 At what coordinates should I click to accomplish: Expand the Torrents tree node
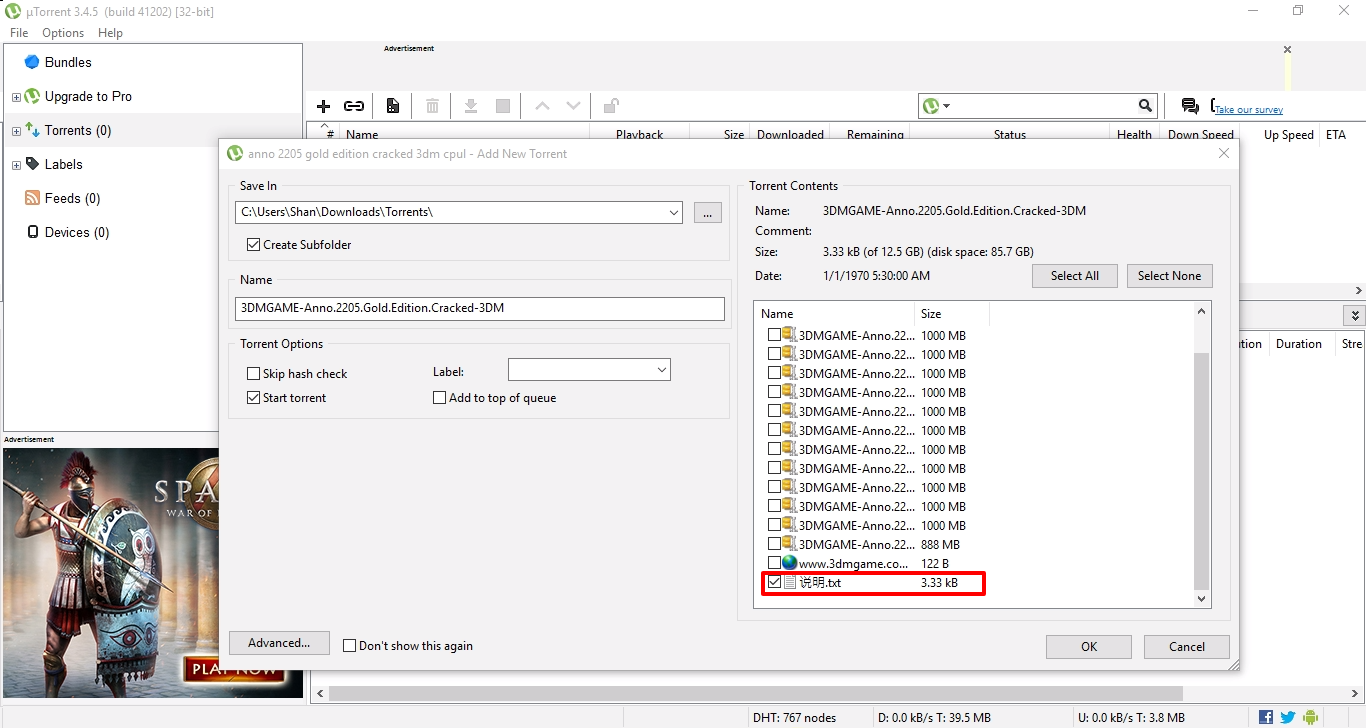tap(16, 131)
